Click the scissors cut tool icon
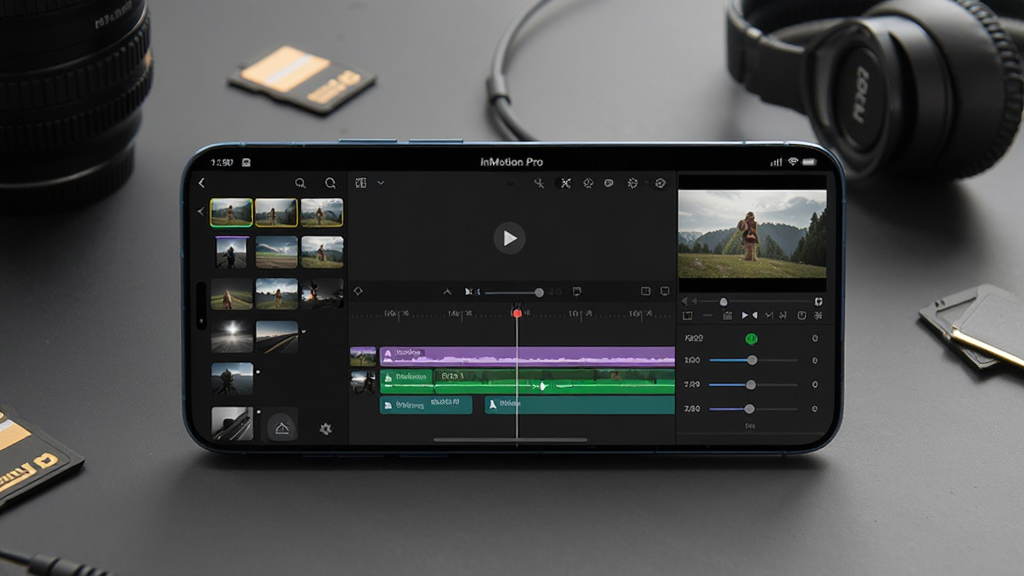Screen dimensions: 1024x576 click(x=539, y=184)
